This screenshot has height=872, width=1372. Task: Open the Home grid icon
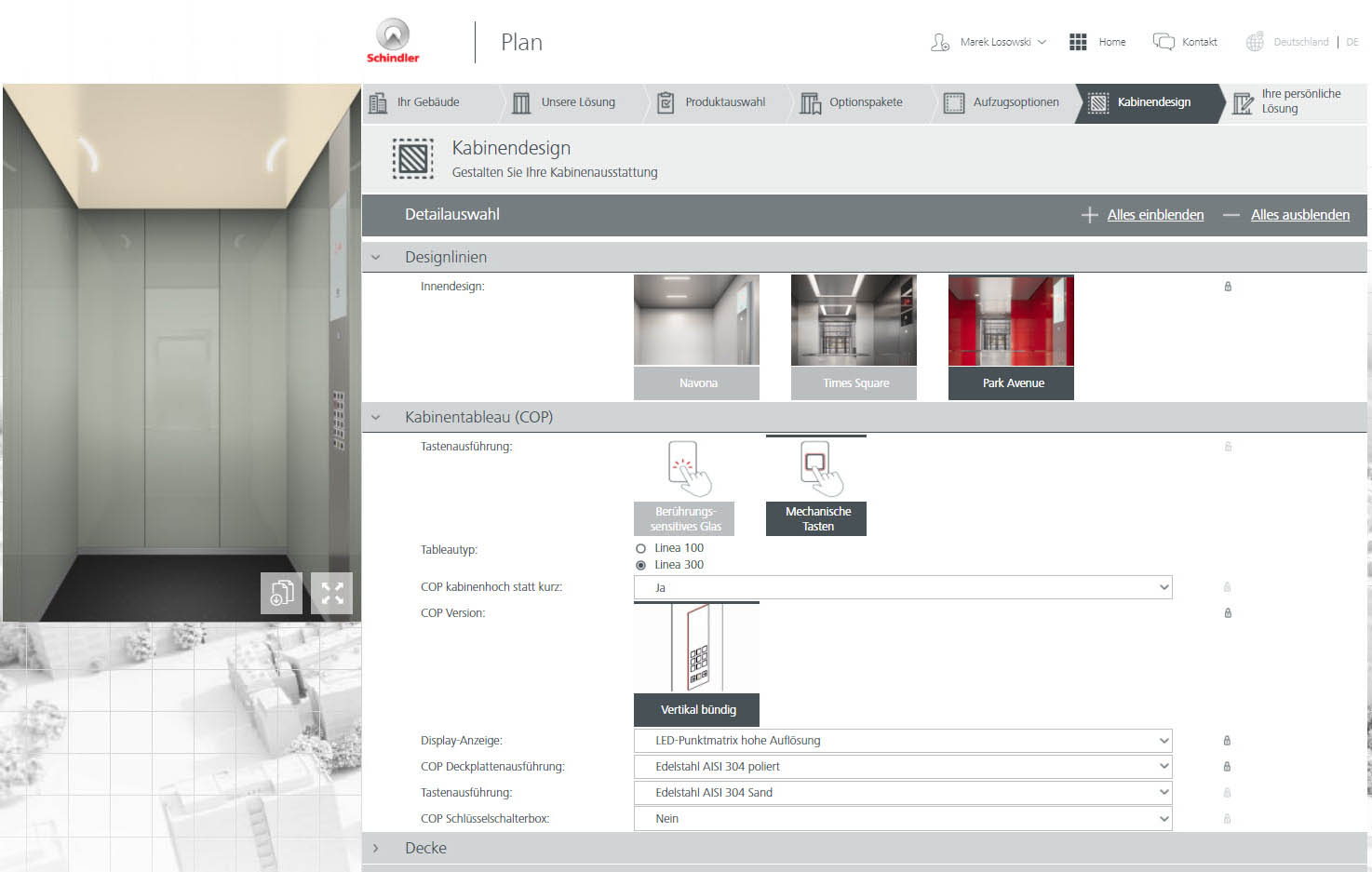(x=1078, y=42)
